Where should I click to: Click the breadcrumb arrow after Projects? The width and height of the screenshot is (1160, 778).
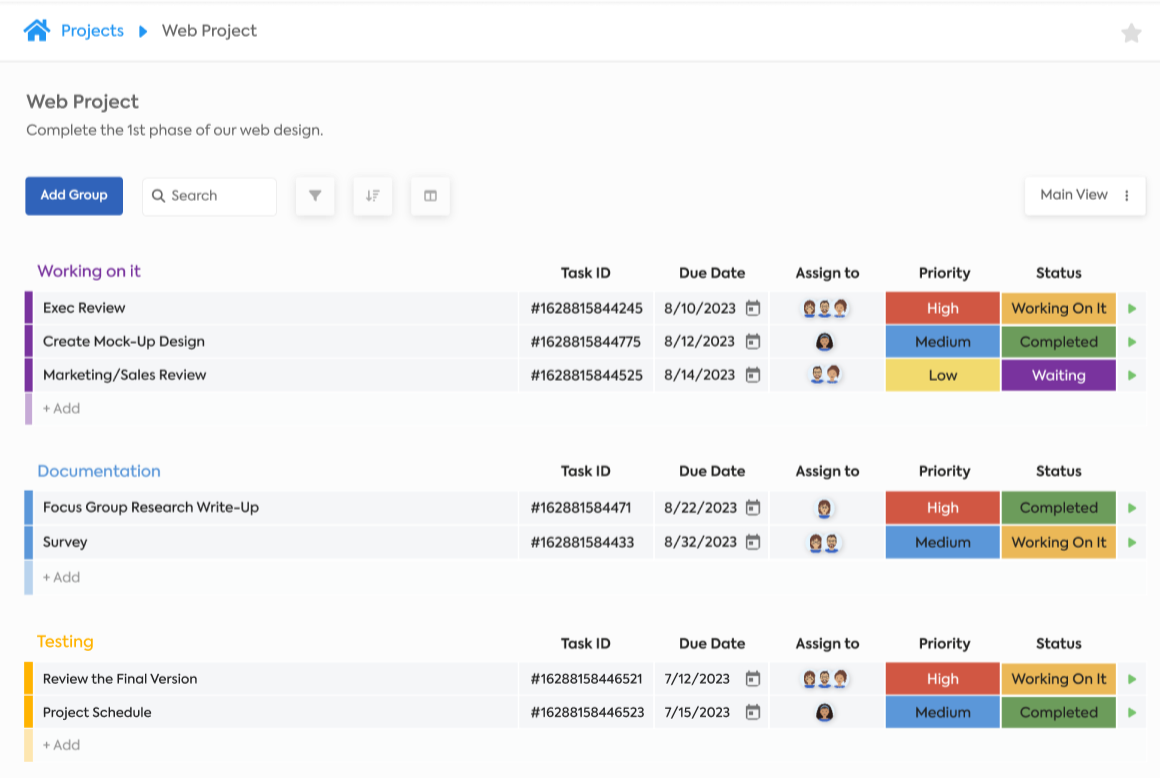point(143,31)
